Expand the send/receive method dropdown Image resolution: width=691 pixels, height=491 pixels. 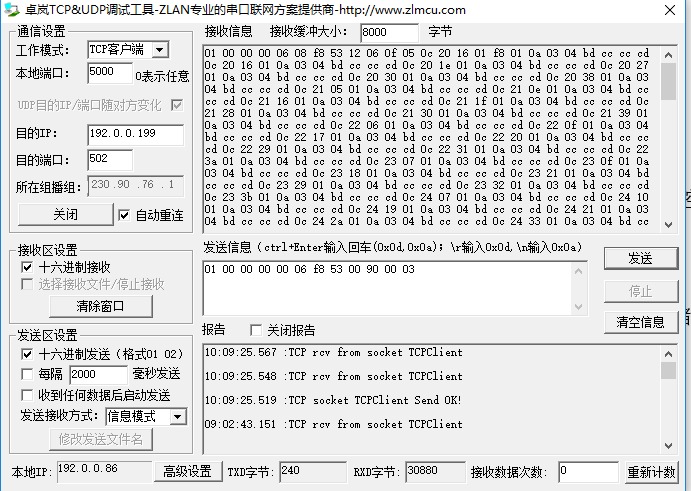click(x=177, y=416)
